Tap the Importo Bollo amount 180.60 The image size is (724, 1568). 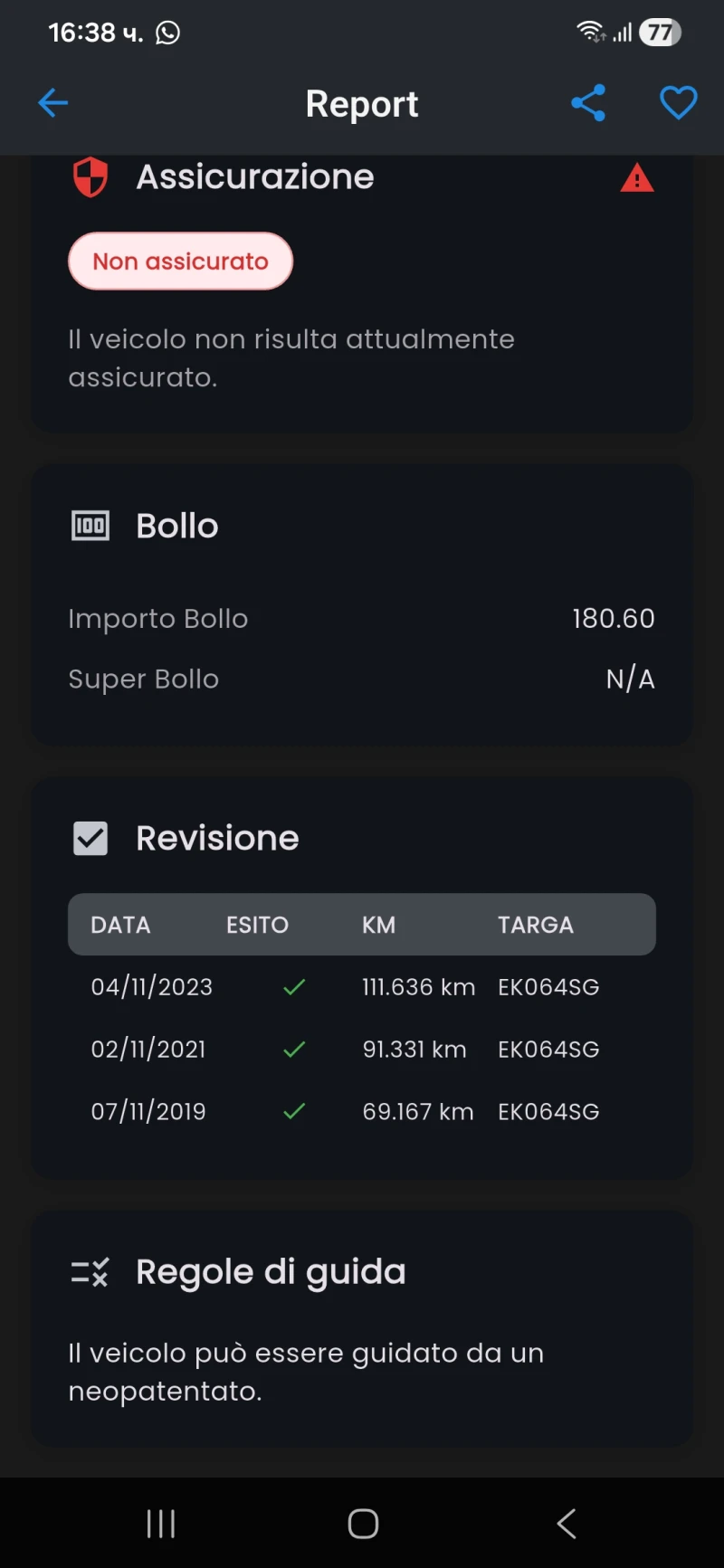[613, 619]
